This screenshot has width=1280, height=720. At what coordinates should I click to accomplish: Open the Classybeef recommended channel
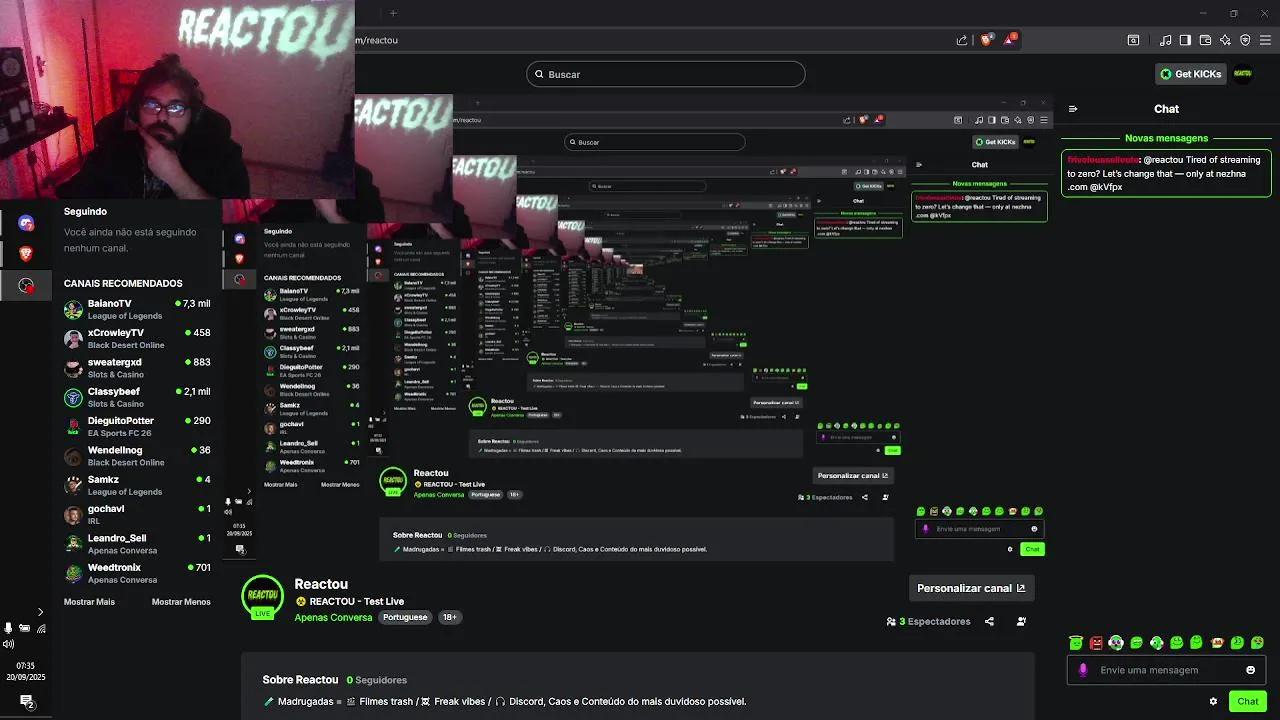tap(137, 397)
